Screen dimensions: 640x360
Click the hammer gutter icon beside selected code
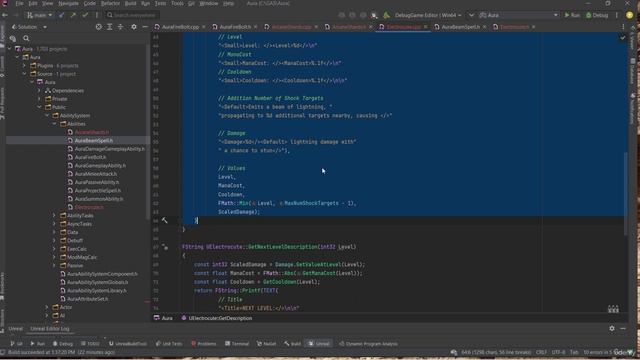click(164, 220)
